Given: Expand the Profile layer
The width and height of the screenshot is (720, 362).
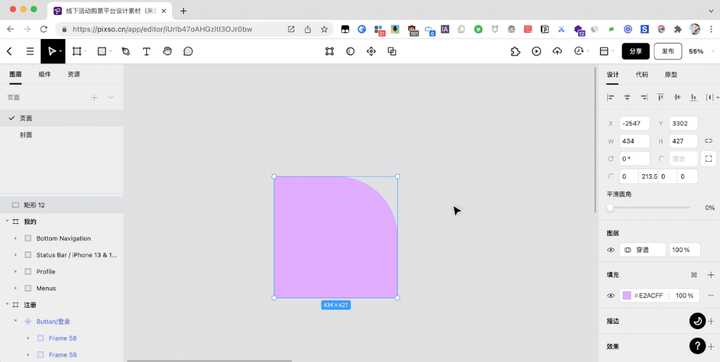Looking at the screenshot, I should [15, 272].
